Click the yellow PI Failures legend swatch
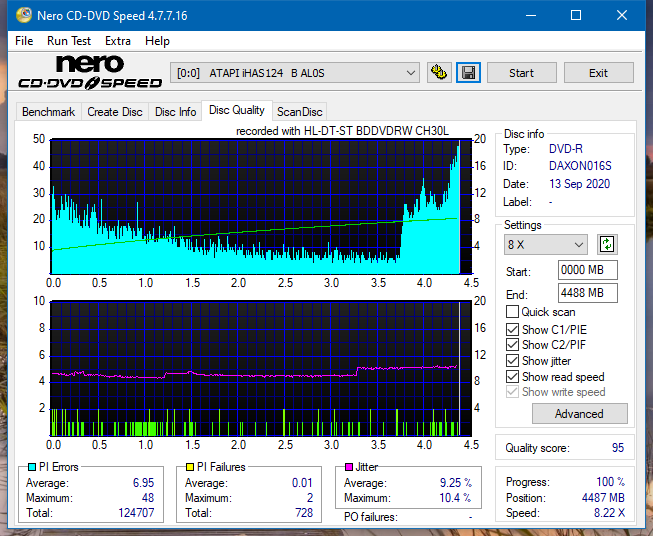The image size is (653, 536). click(x=190, y=467)
